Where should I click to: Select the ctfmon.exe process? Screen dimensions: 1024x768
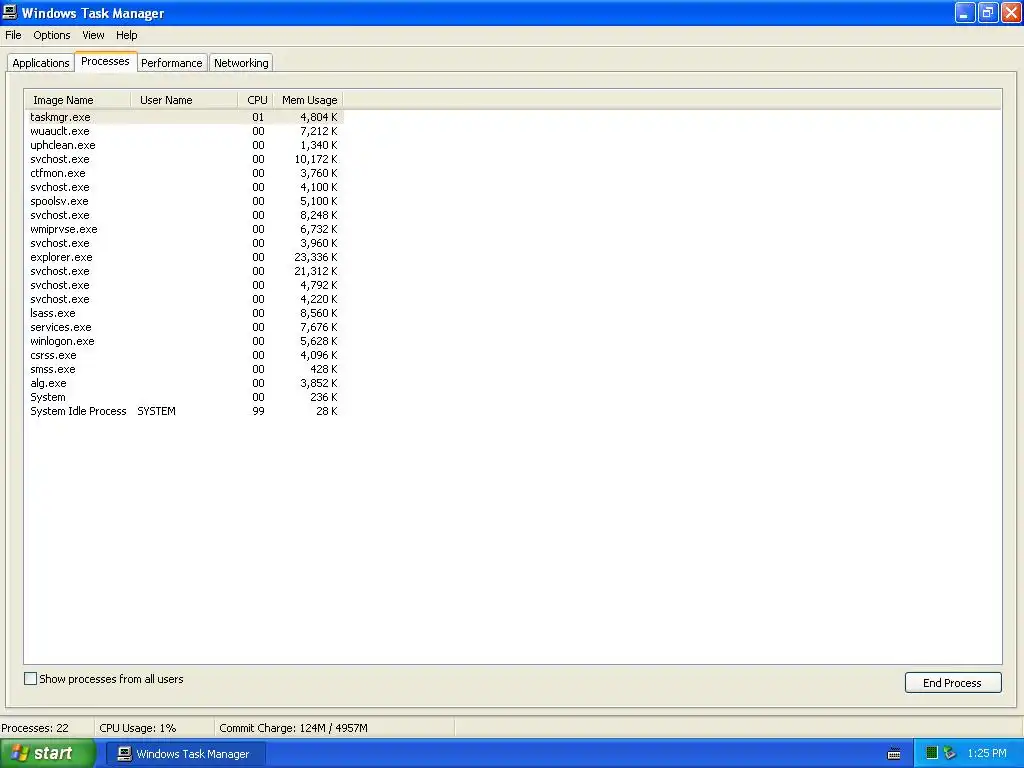point(184,173)
